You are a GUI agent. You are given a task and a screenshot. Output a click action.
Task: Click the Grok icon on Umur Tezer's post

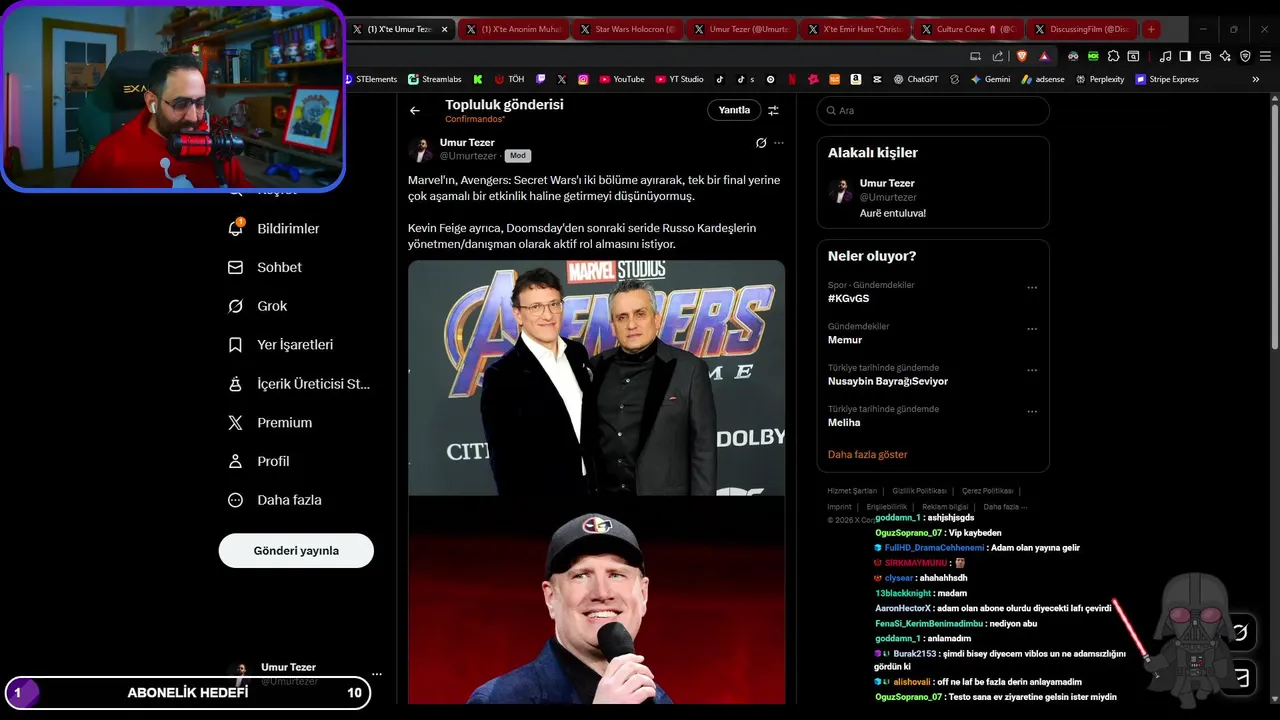(761, 143)
